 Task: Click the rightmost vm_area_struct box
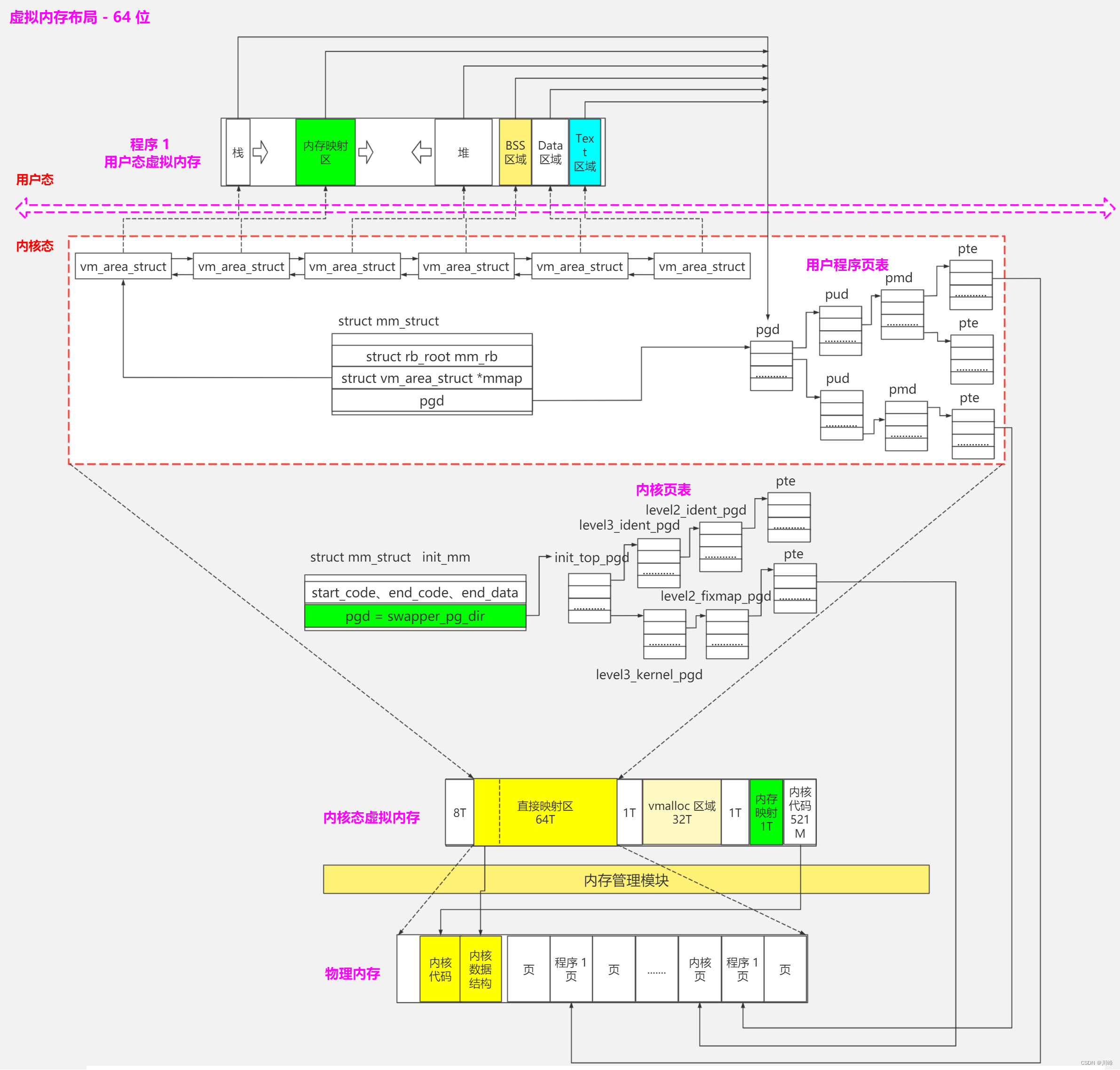coord(702,266)
